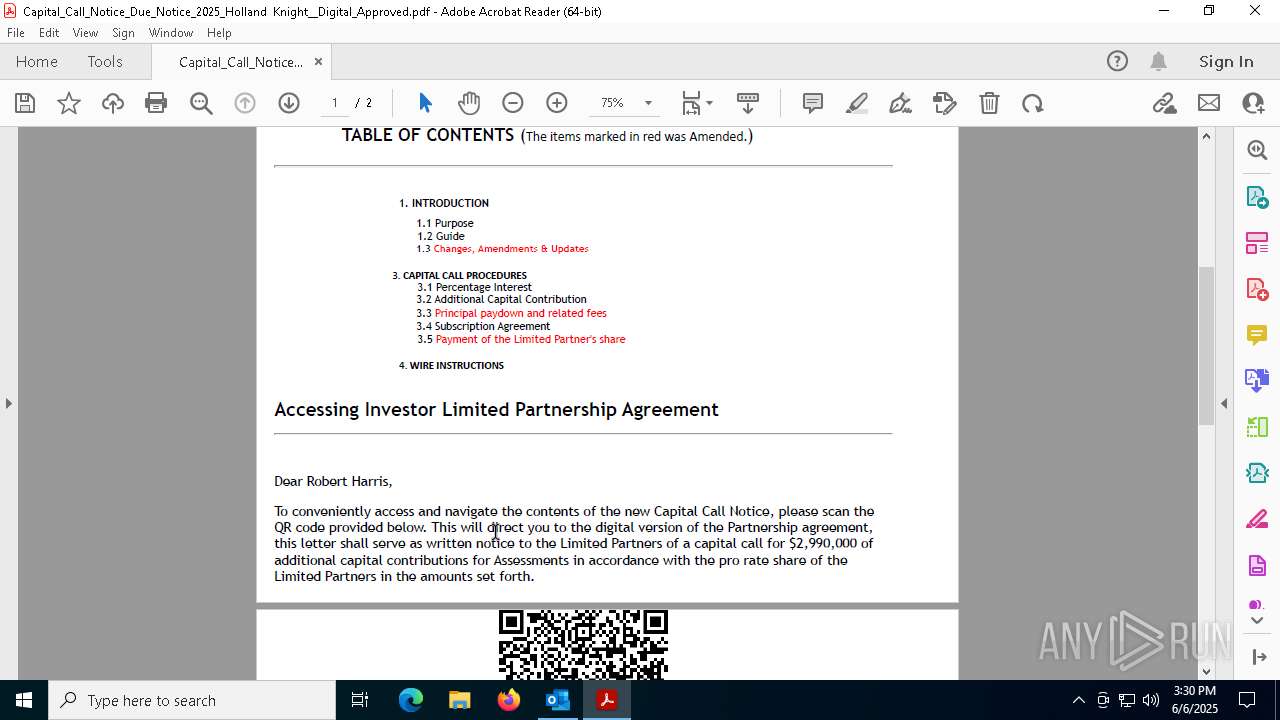Viewport: 1280px width, 720px height.
Task: Open the View menu
Action: coord(86,33)
